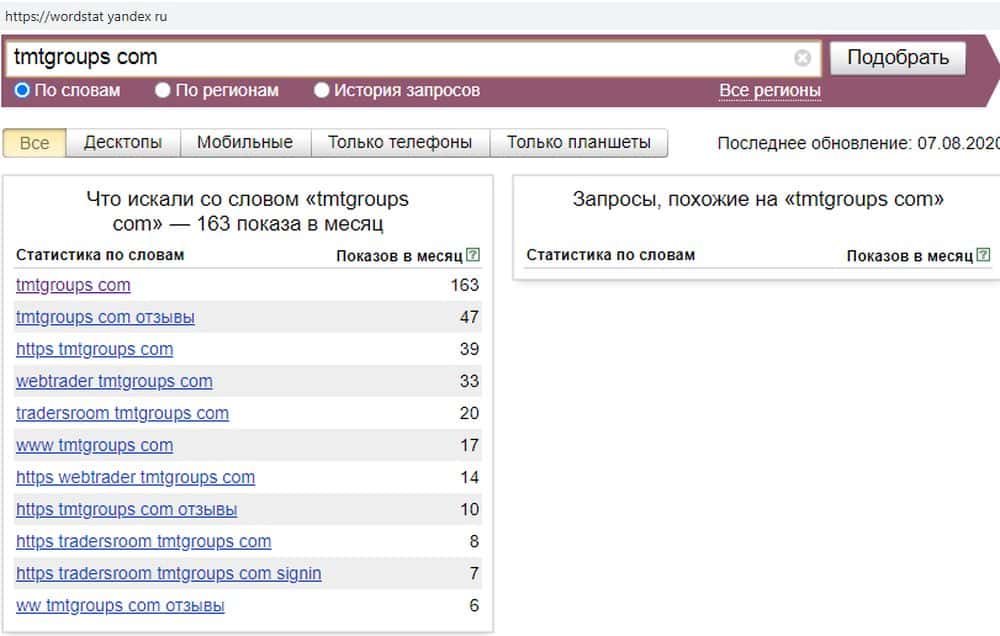Select the По регионам radio option
Image resolution: width=1000 pixels, height=636 pixels.
point(163,91)
